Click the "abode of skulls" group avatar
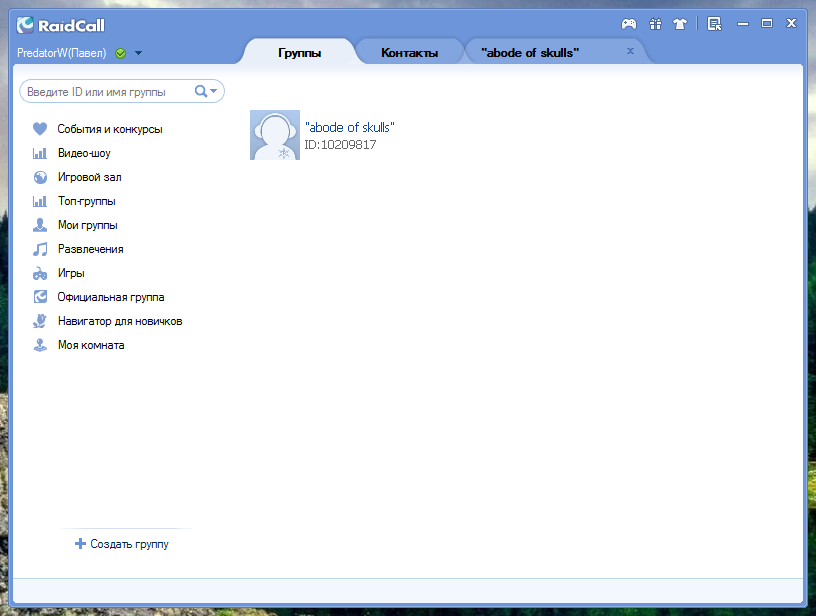Screen dimensions: 816x616 (x=275, y=135)
